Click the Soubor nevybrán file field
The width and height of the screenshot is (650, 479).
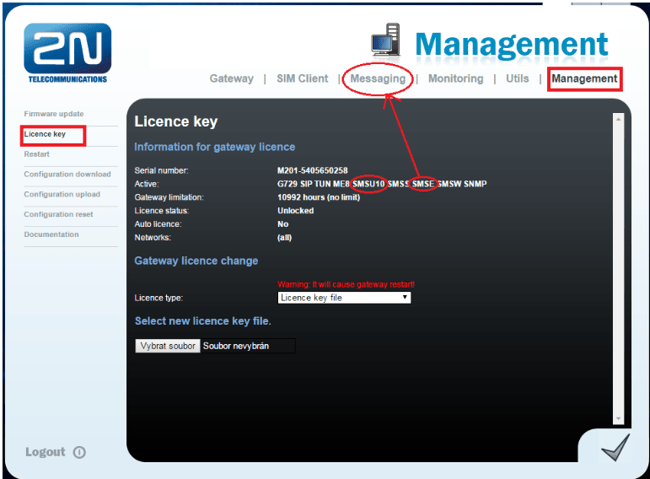click(x=248, y=346)
